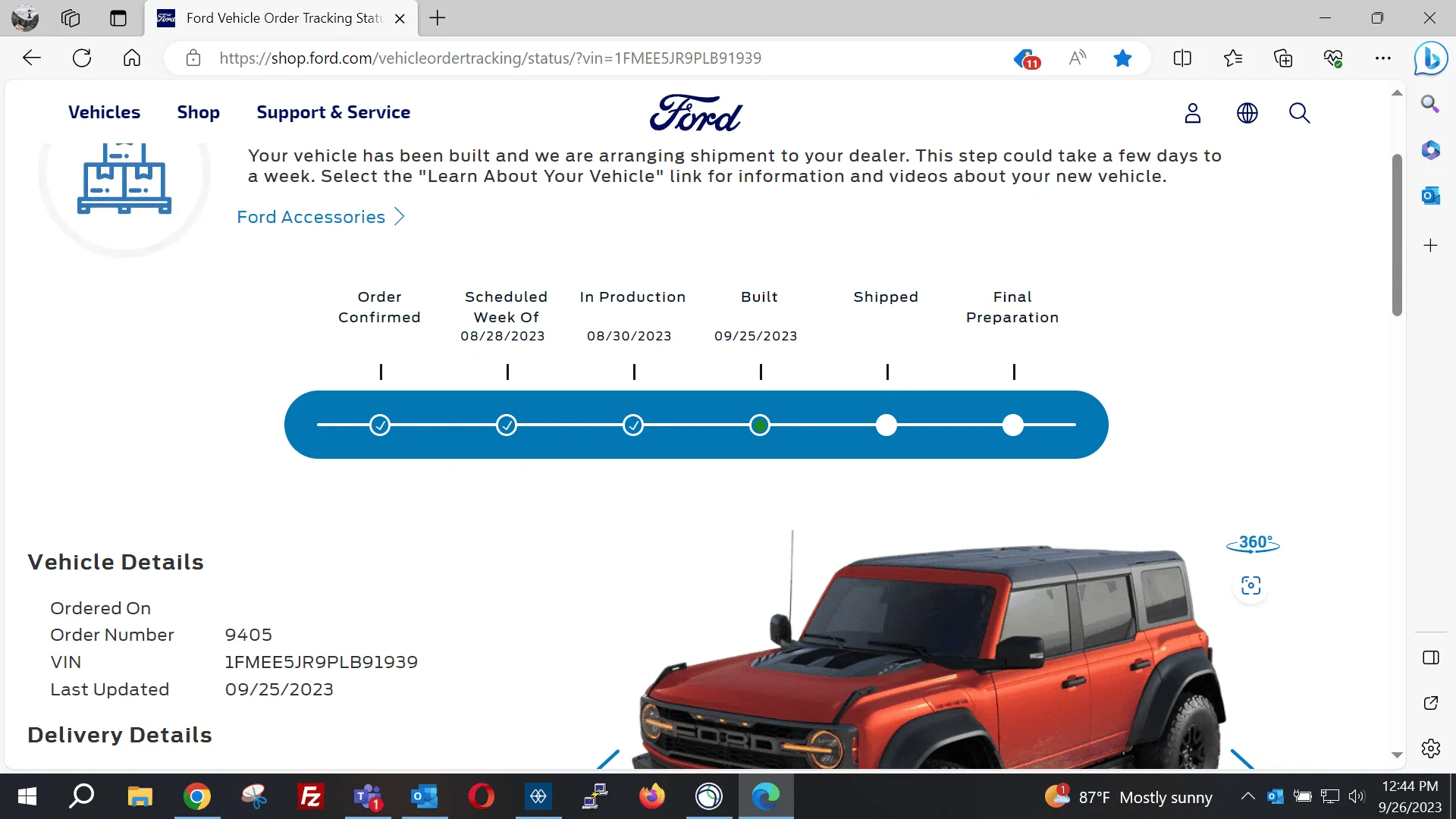This screenshot has height=819, width=1456.
Task: Click the Final Preparation step marker
Action: pyautogui.click(x=1013, y=425)
